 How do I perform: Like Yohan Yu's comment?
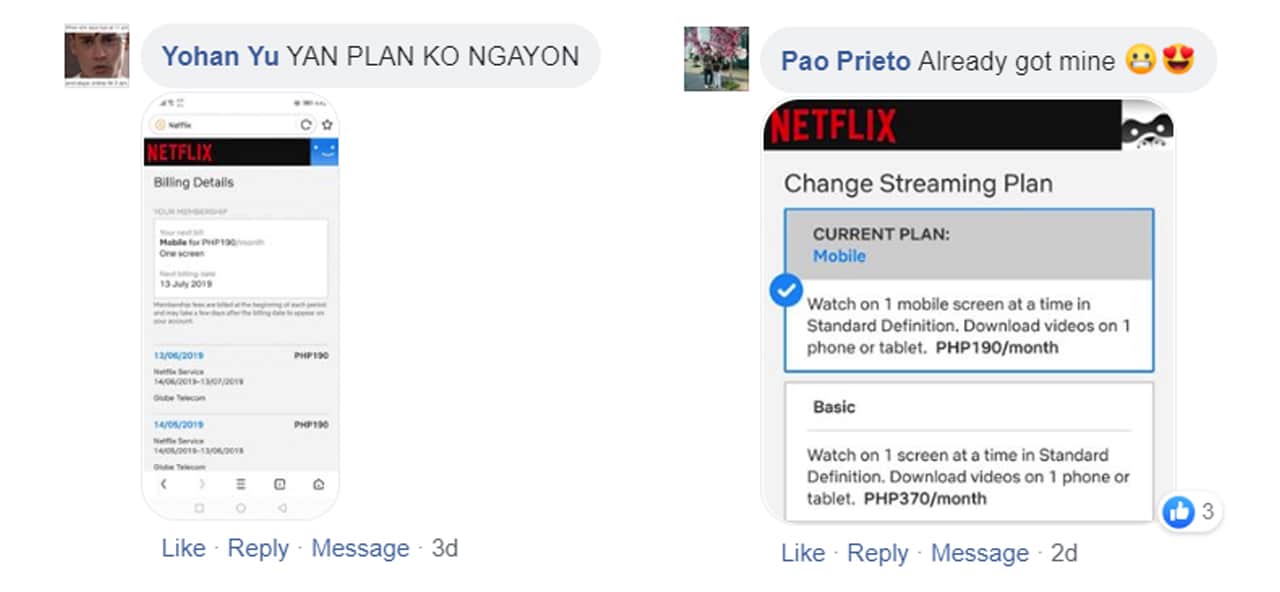tap(183, 548)
